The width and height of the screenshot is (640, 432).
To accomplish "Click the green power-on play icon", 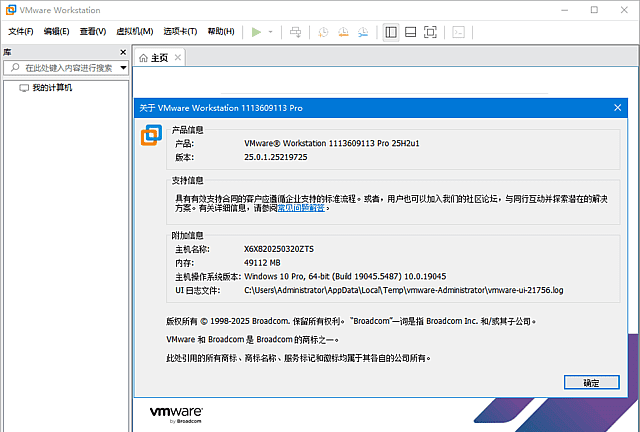I will (256, 32).
